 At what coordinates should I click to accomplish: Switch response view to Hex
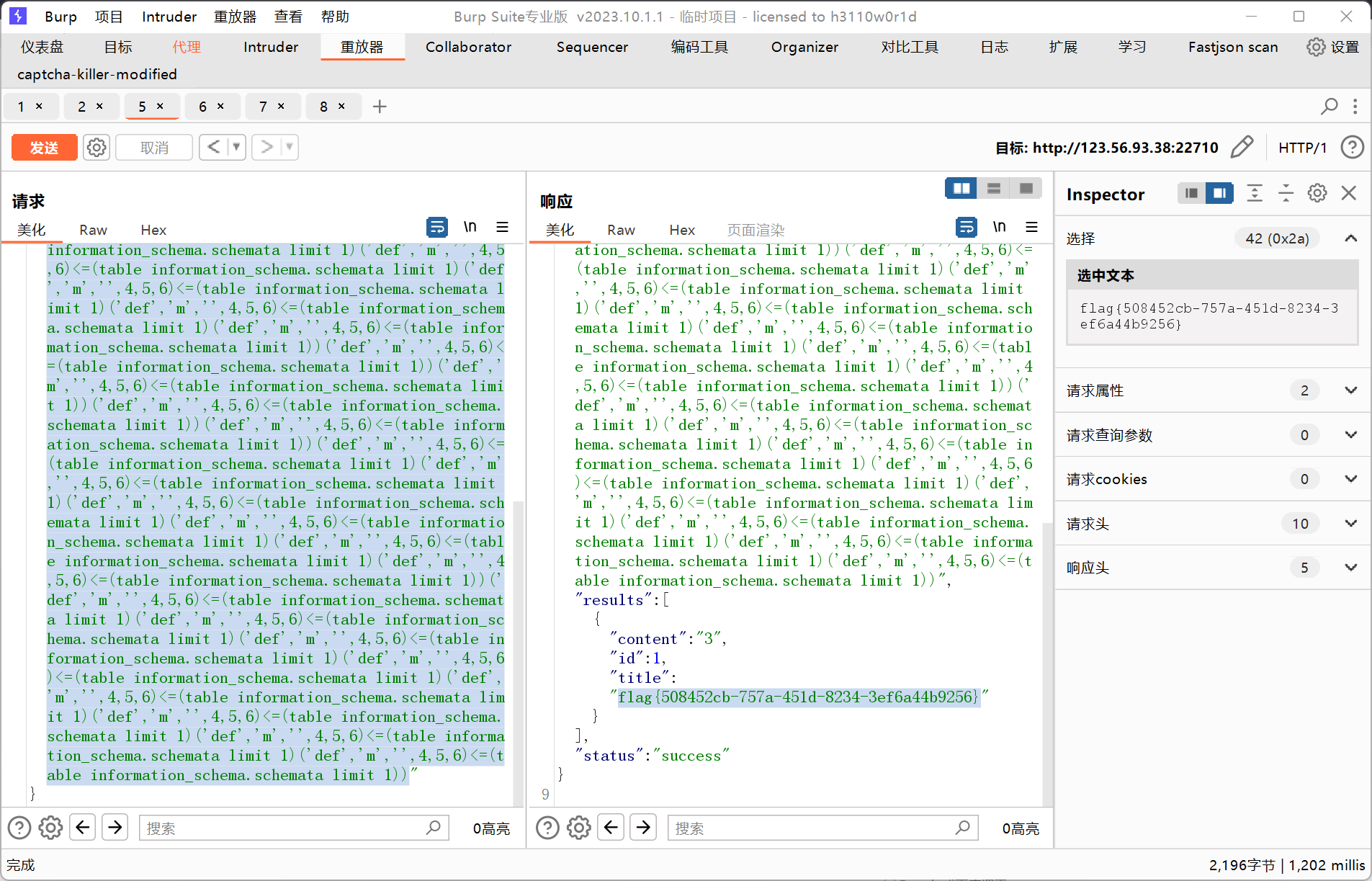coord(682,230)
